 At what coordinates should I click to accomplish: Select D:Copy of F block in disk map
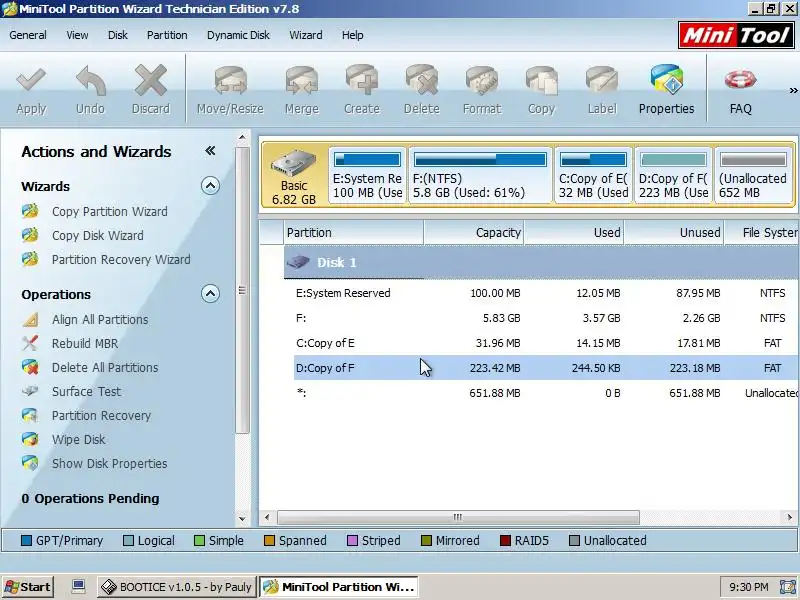pos(673,175)
